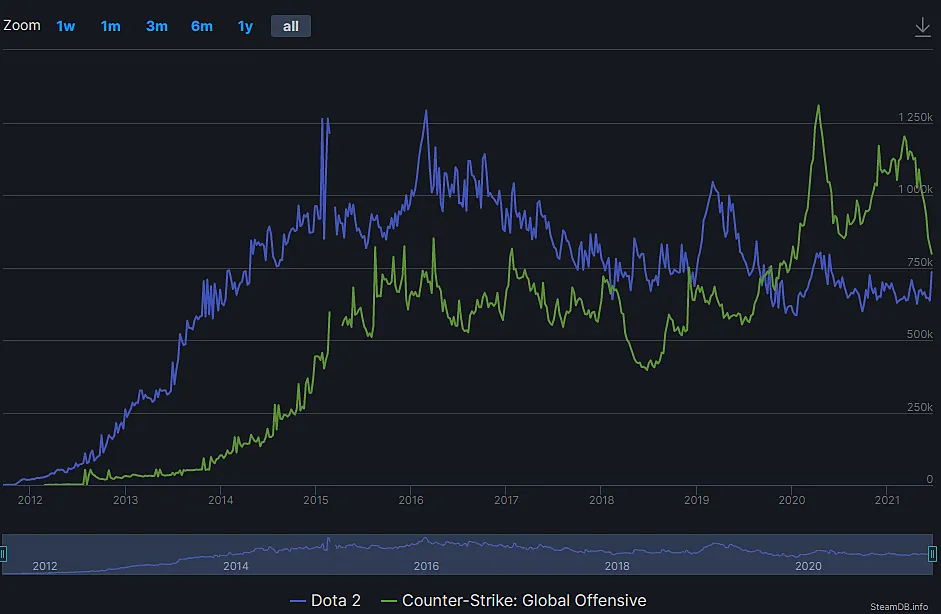Set zoom range to 6m

(202, 26)
